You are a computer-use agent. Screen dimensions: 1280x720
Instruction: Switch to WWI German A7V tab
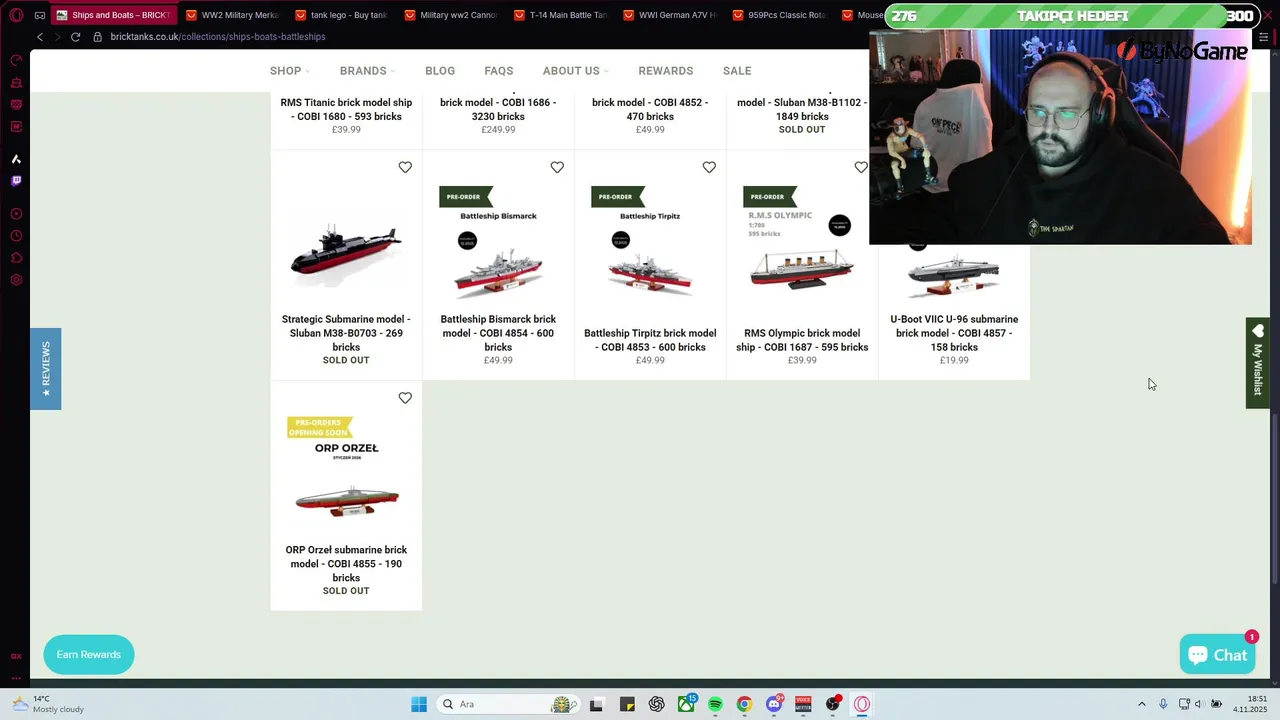[669, 15]
